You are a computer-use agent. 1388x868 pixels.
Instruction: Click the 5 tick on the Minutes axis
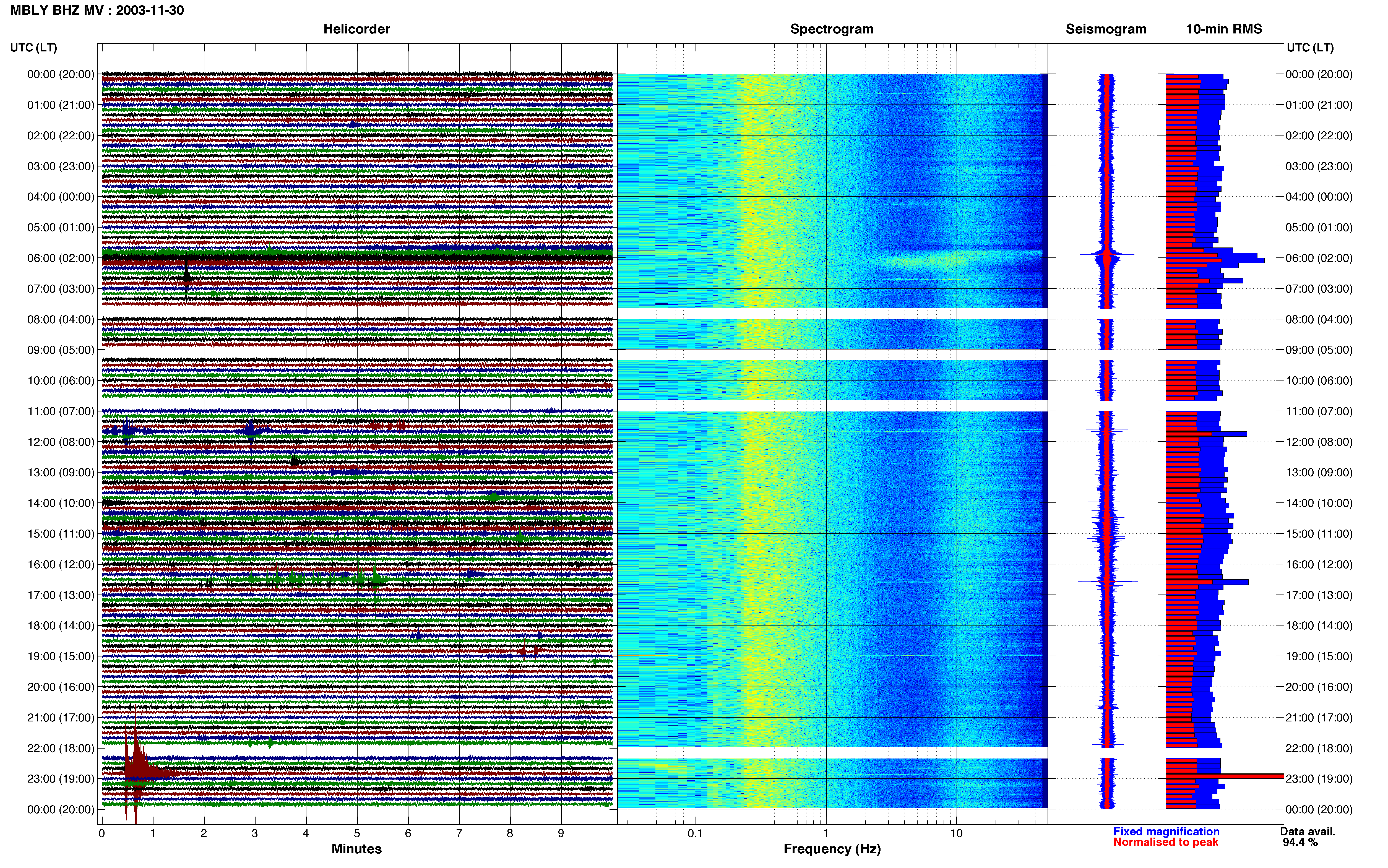pos(357,833)
